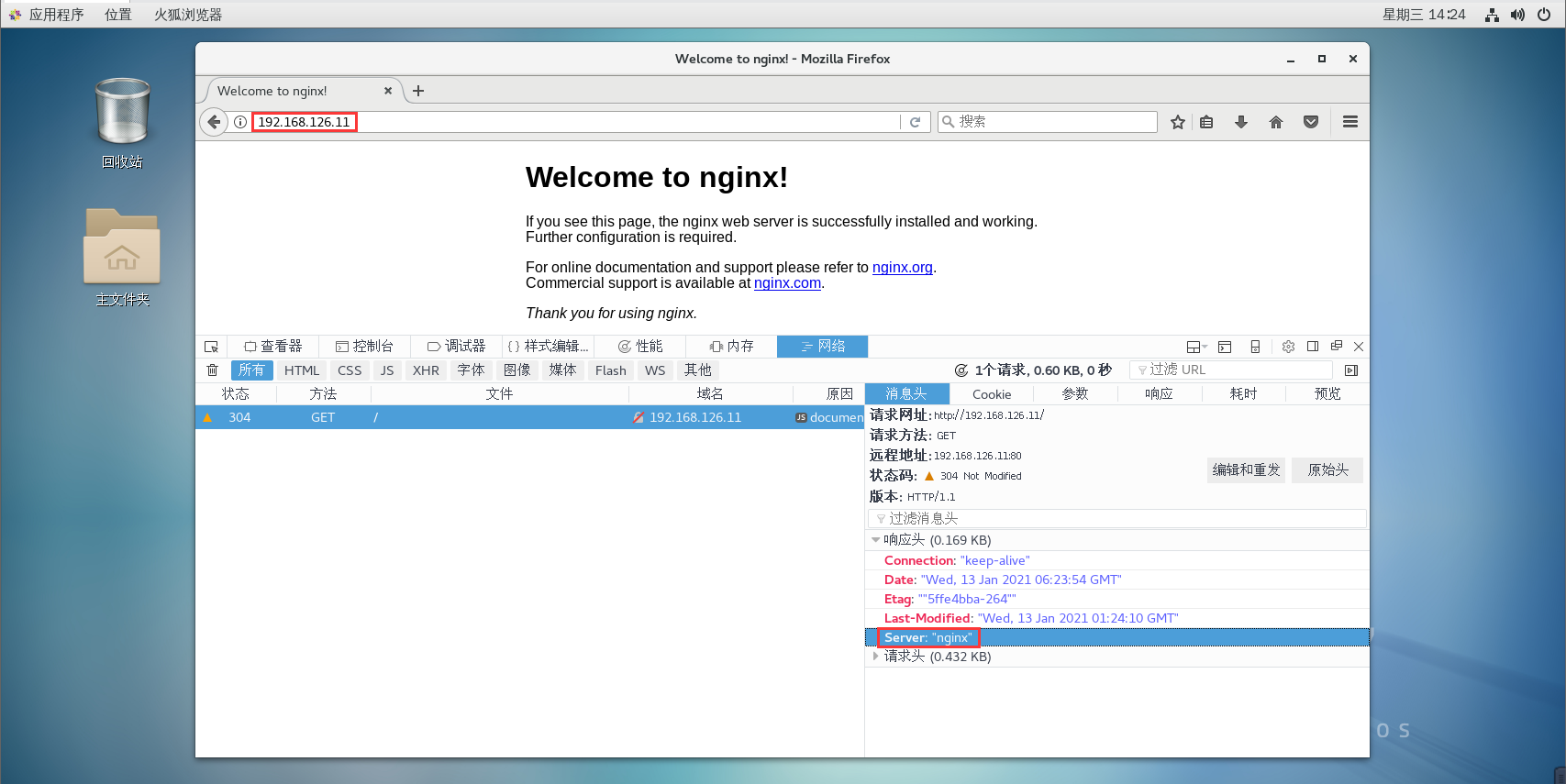Toggle the 所有 filter button

click(251, 370)
